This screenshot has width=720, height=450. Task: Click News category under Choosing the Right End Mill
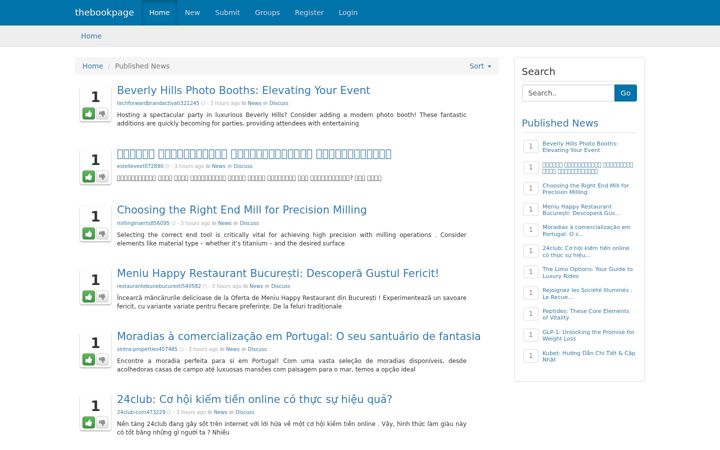225,223
